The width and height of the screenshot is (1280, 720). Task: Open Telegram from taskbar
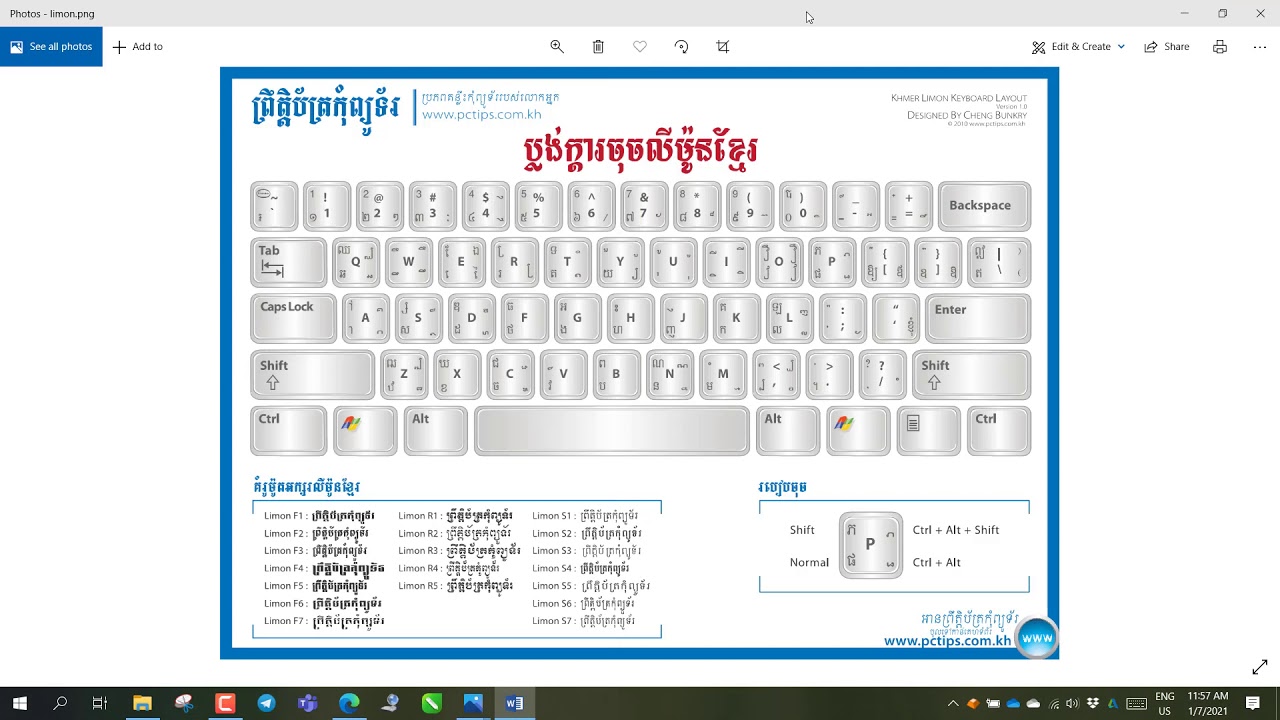tap(266, 703)
